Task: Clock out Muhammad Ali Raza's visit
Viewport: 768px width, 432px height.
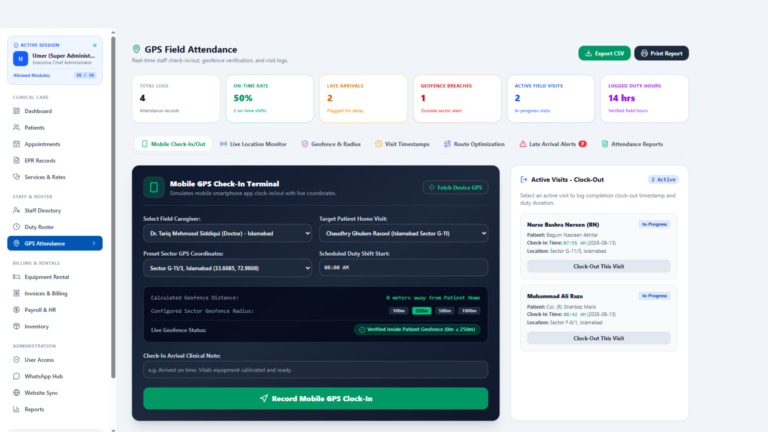Action: pyautogui.click(x=599, y=338)
